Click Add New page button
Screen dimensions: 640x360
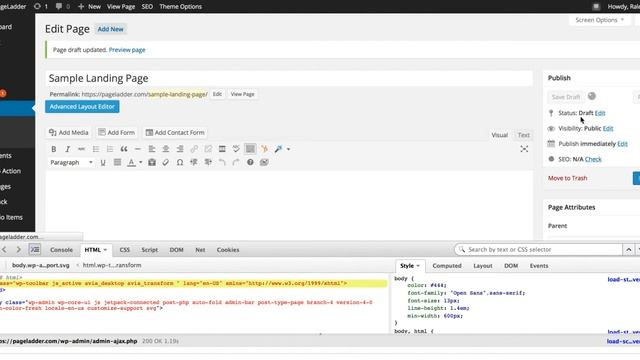pos(110,29)
